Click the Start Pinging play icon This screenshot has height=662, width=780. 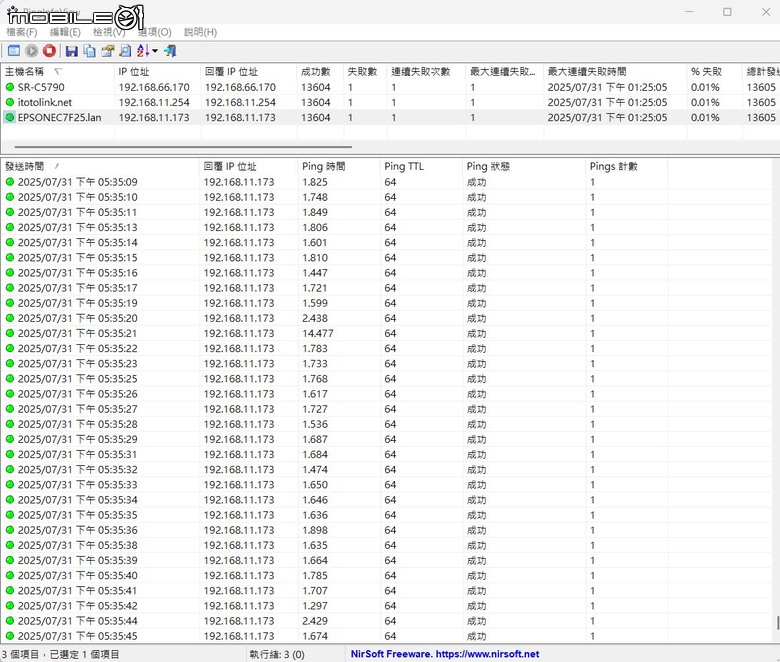point(31,51)
